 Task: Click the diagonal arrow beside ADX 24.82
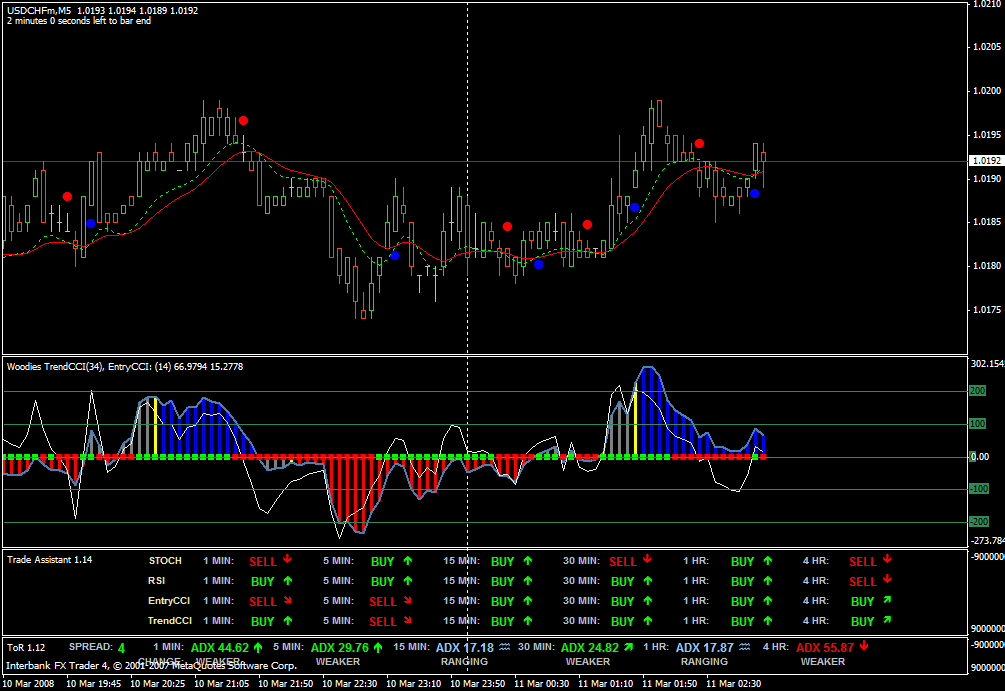pos(629,647)
